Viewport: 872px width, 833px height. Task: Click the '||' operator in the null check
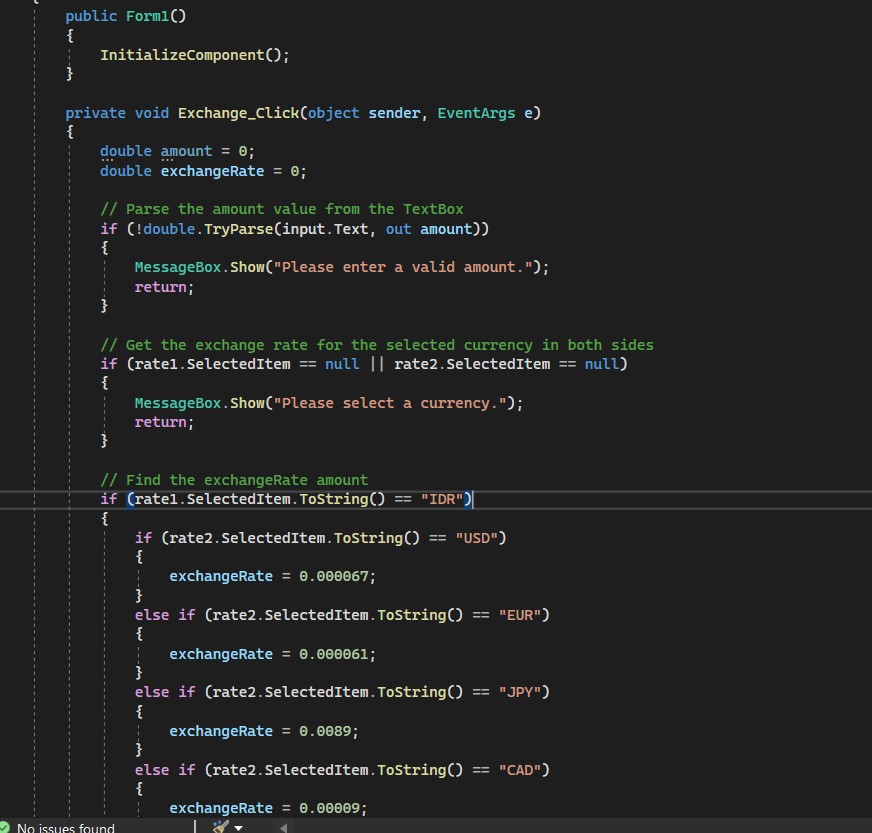pyautogui.click(x=376, y=364)
